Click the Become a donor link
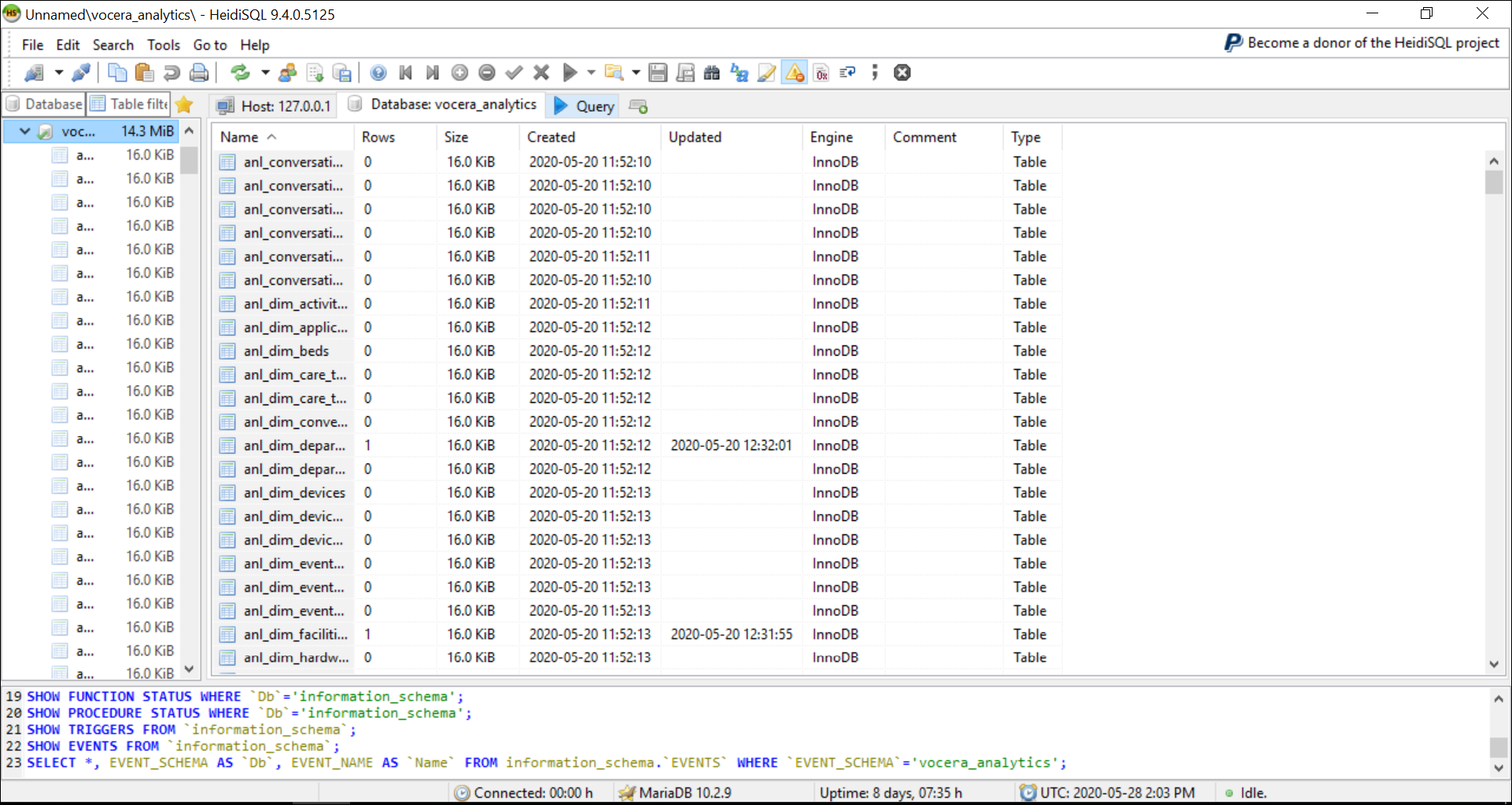 (1364, 43)
